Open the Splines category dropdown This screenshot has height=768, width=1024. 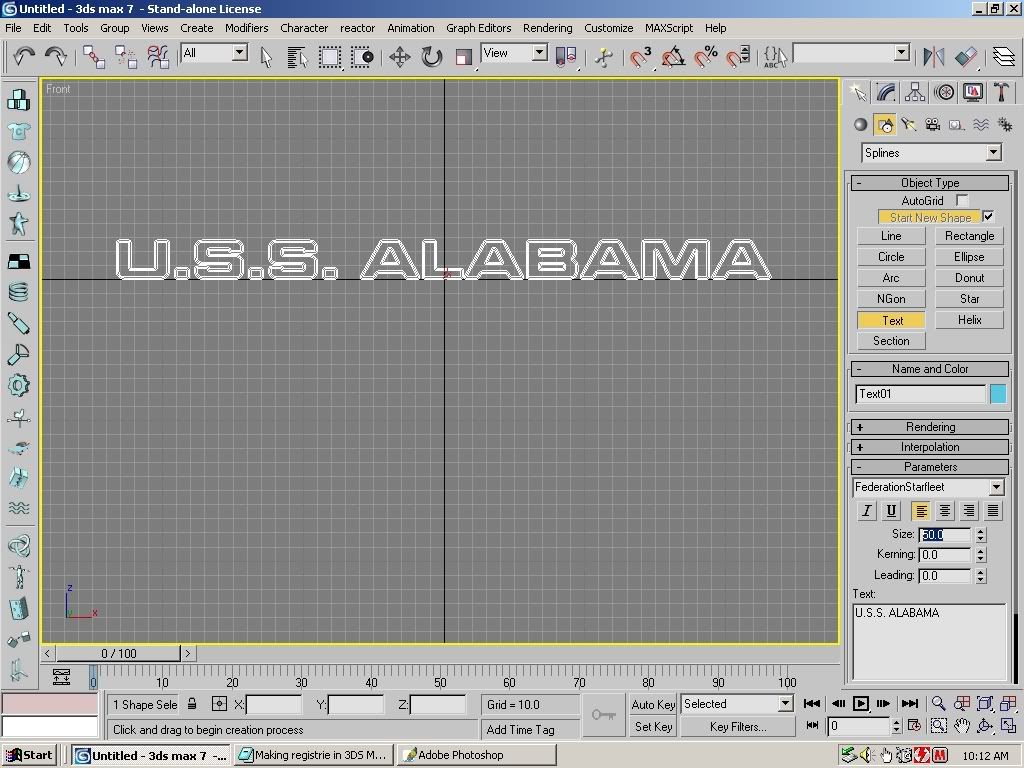(x=993, y=153)
